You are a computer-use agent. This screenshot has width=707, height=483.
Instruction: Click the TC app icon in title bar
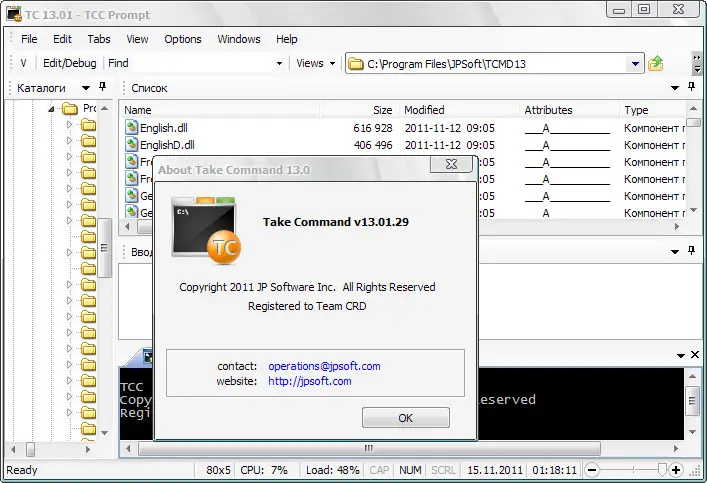point(14,14)
